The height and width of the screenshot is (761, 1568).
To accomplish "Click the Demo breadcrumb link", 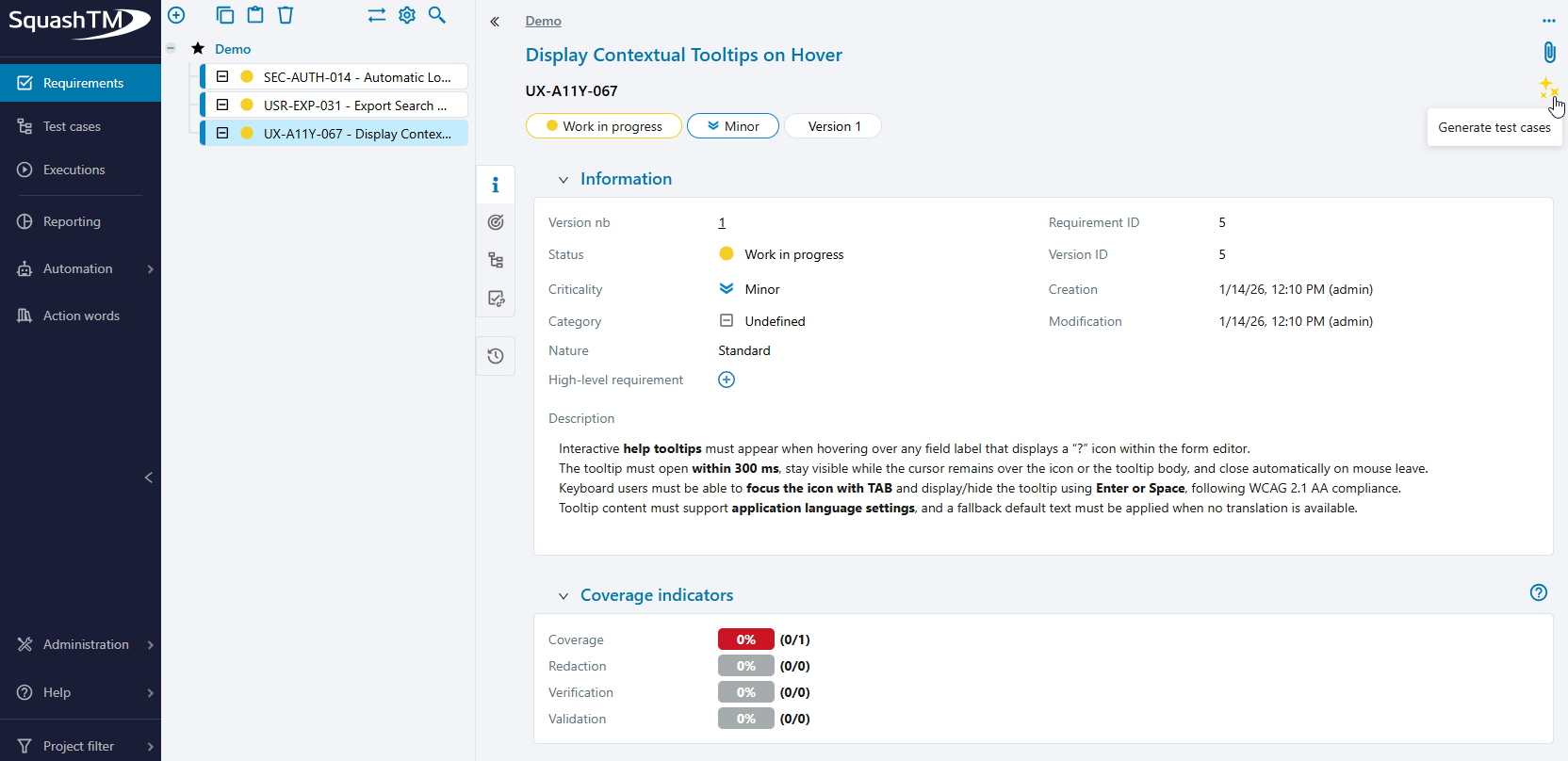I will click(543, 21).
